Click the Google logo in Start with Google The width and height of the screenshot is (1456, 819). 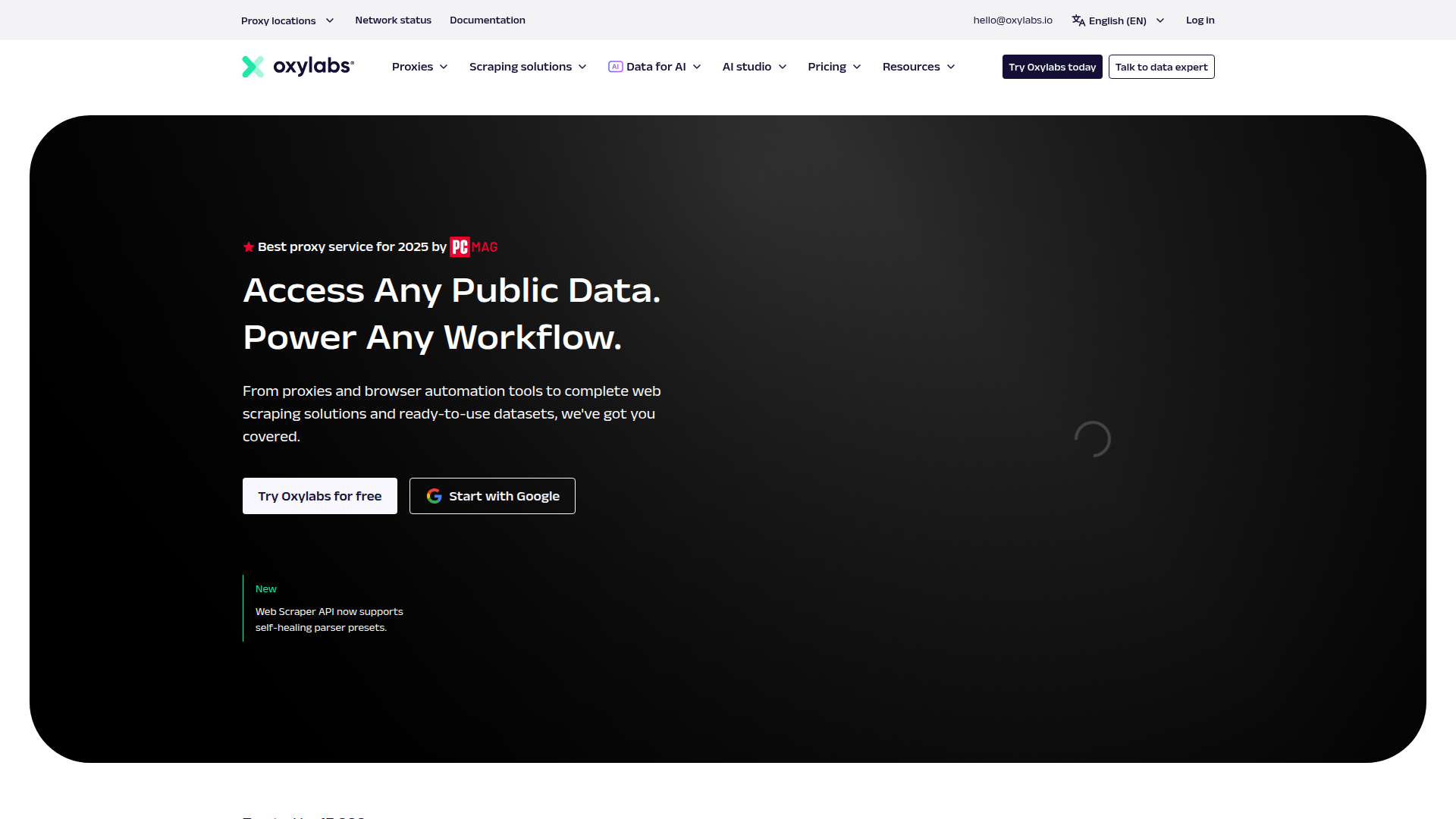click(x=434, y=496)
